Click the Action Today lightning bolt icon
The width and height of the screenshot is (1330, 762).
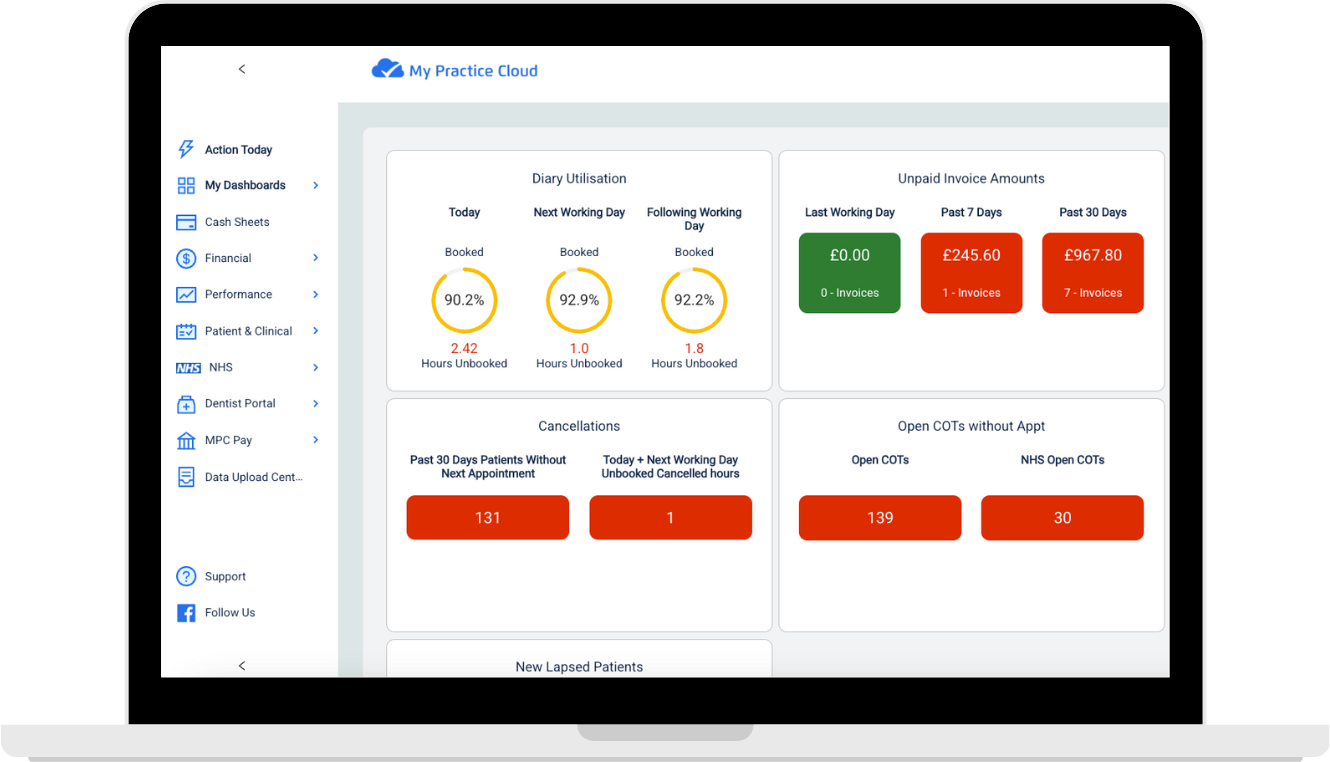tap(185, 150)
